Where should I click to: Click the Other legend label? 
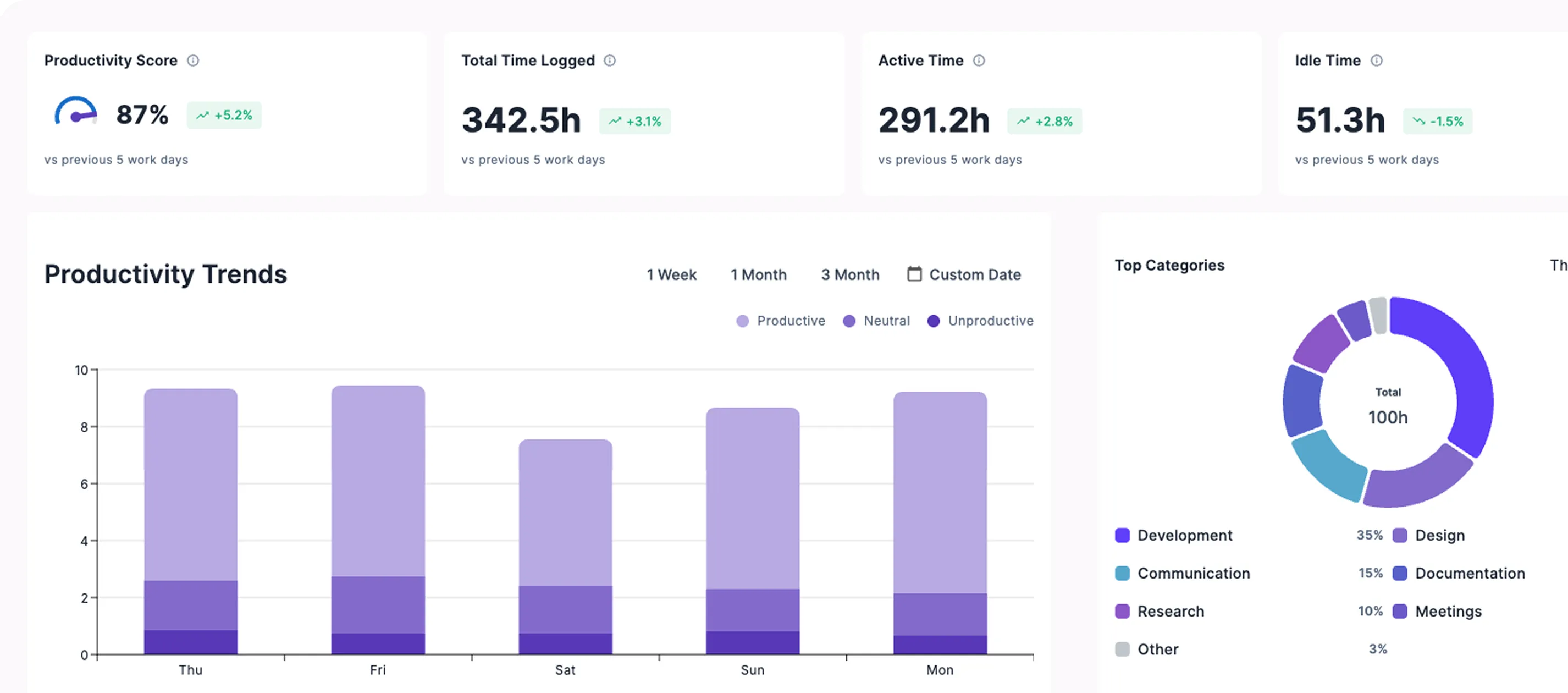[1158, 649]
